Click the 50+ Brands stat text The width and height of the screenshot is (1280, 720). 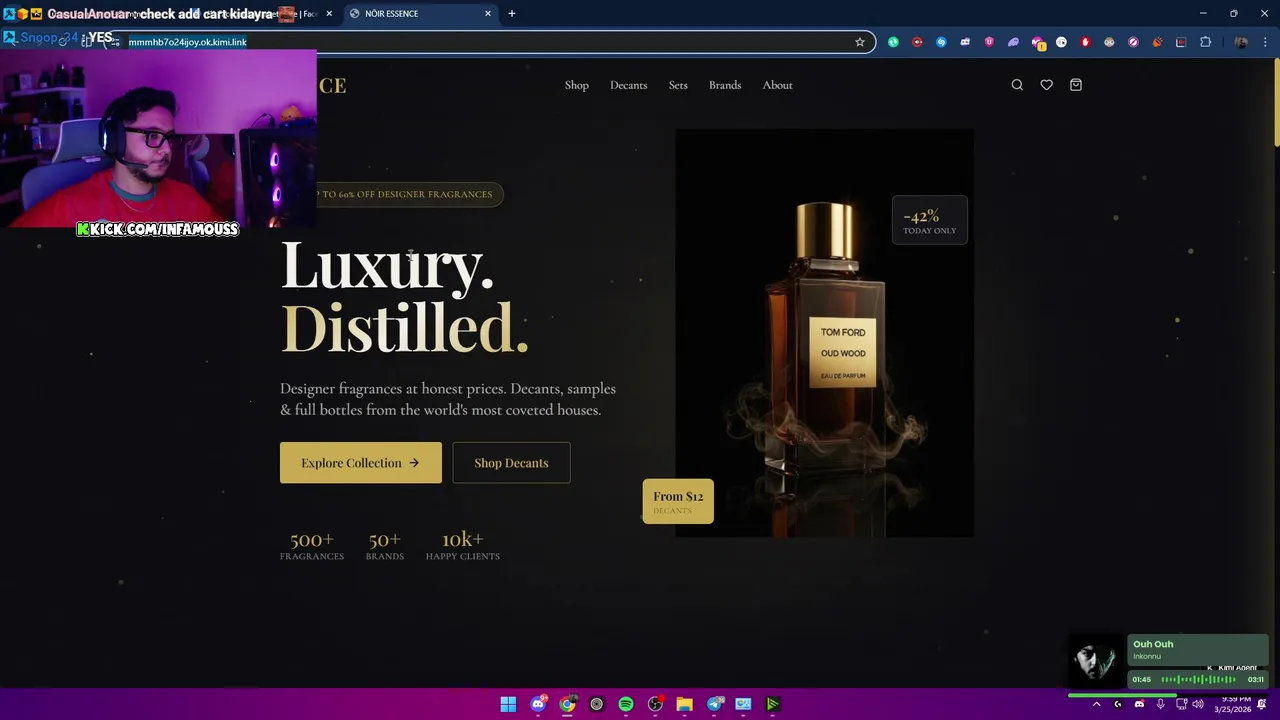384,546
